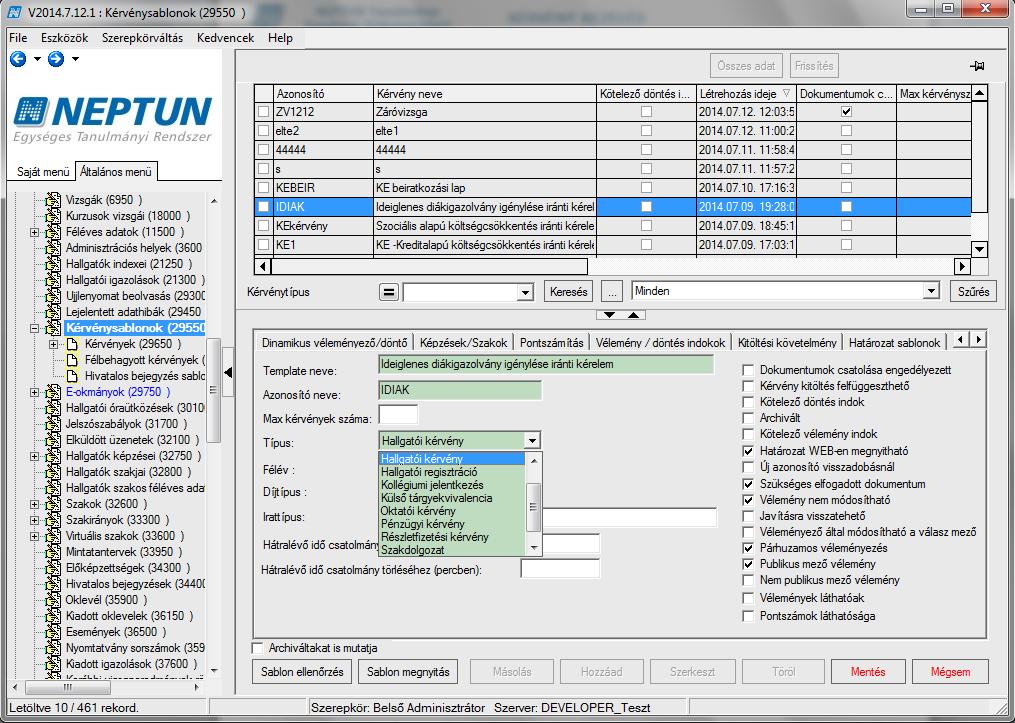Click the blue forward navigation arrow
Viewport: 1015px width, 723px height.
(56, 60)
